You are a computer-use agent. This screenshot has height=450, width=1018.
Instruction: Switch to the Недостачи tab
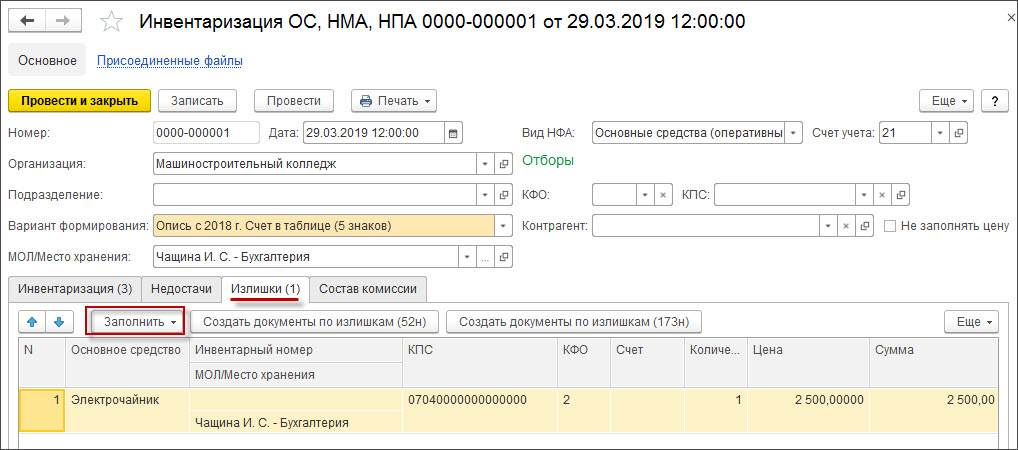181,289
